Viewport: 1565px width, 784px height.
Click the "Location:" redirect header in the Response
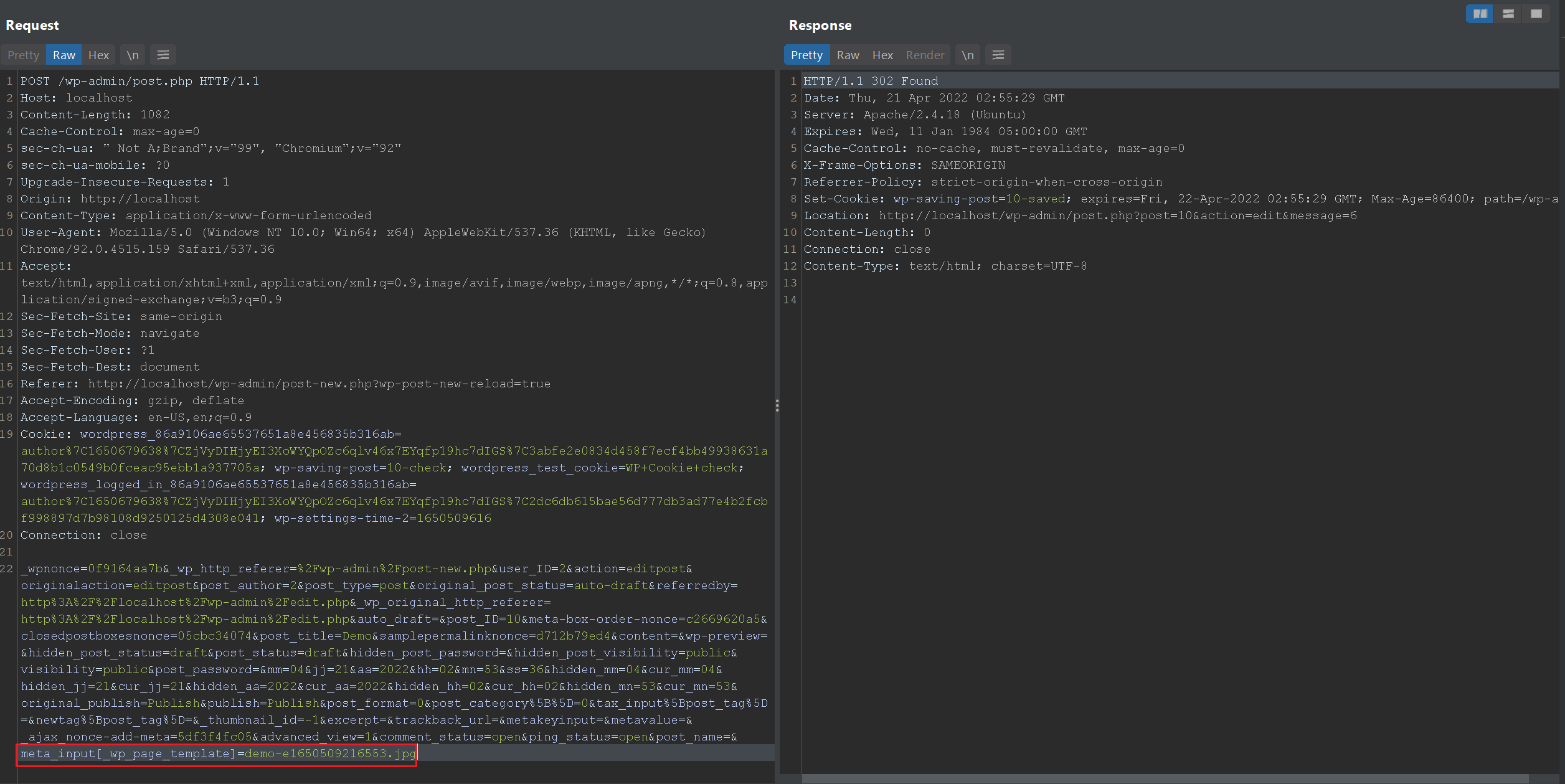1080,215
